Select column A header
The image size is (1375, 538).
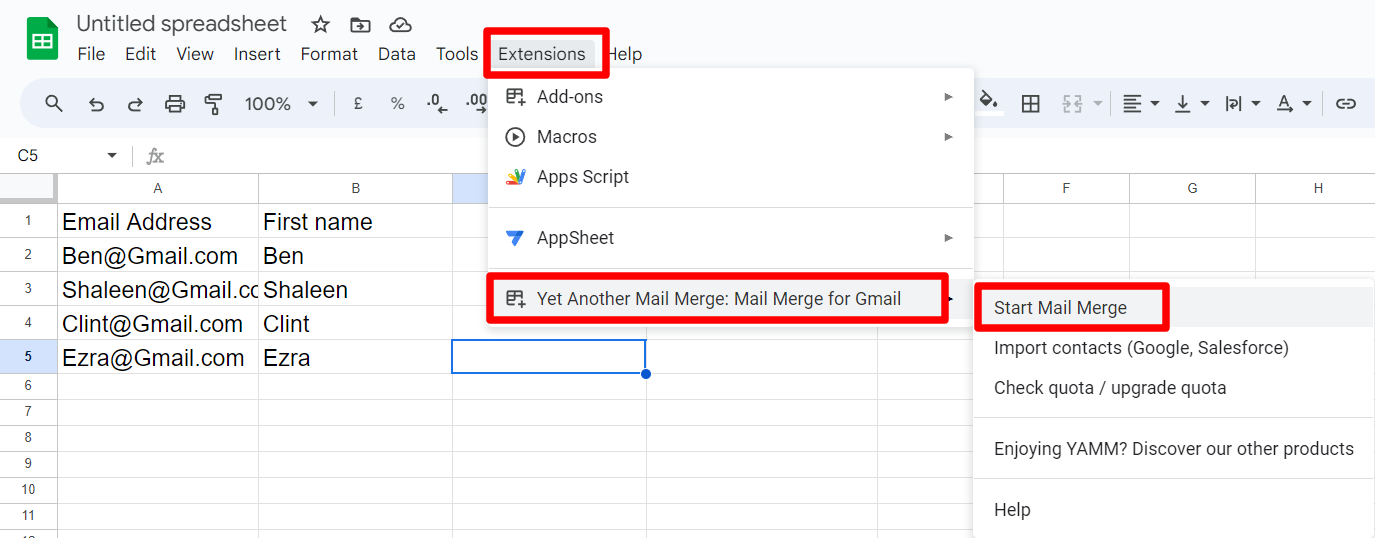158,188
